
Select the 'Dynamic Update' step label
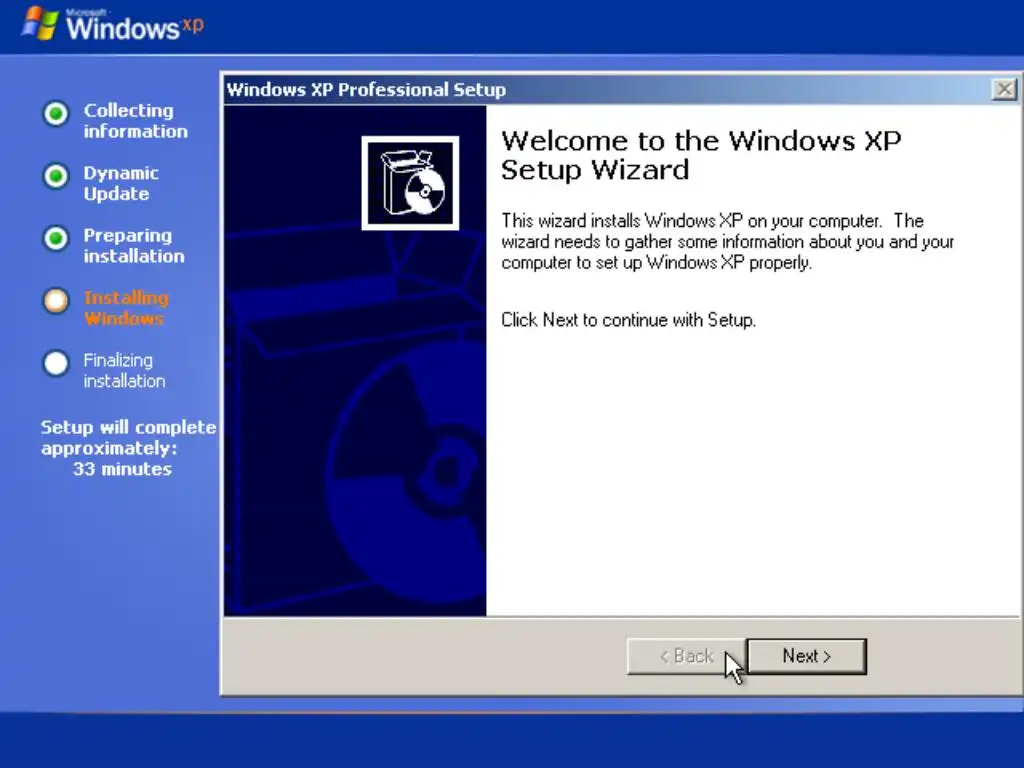click(121, 184)
